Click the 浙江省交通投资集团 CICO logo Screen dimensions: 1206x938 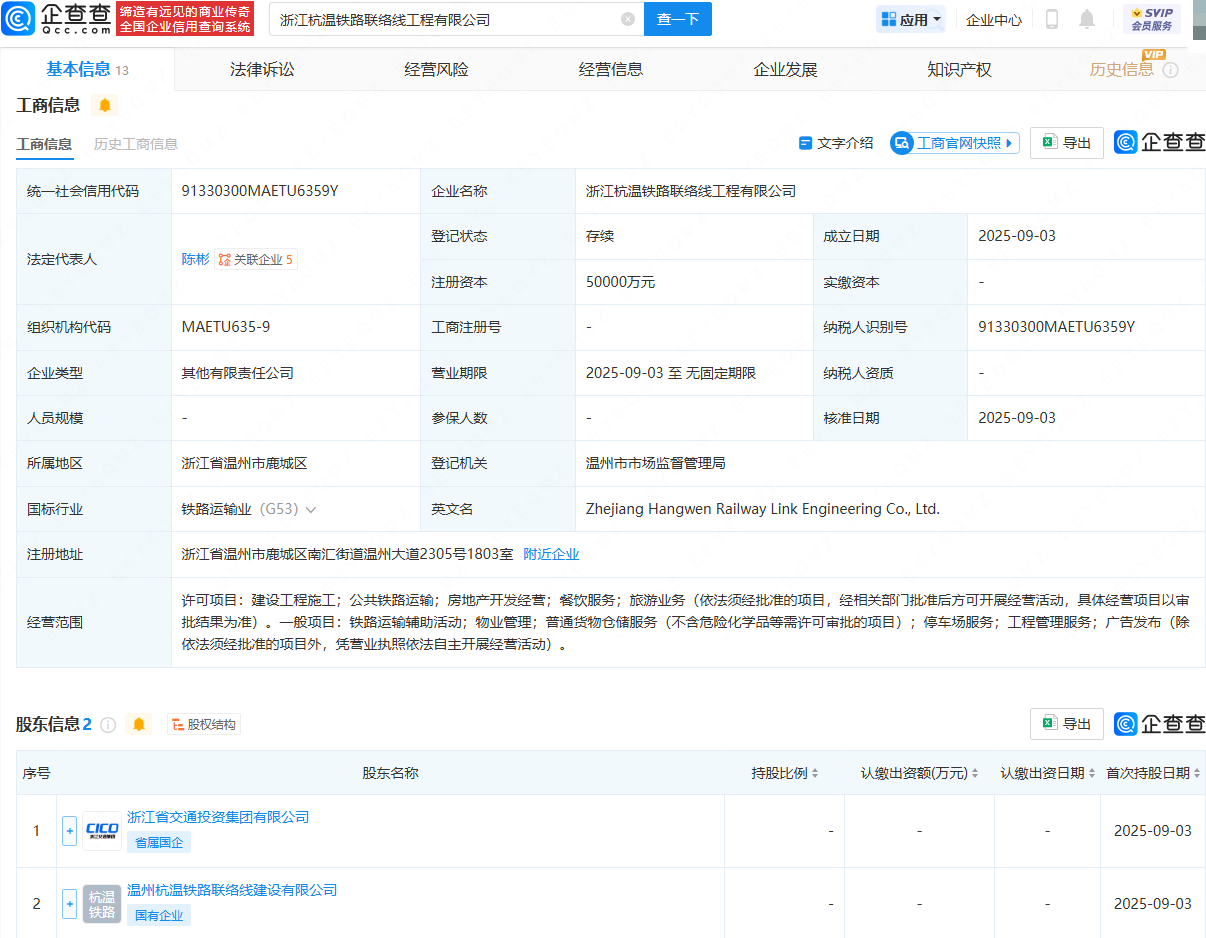pyautogui.click(x=102, y=830)
